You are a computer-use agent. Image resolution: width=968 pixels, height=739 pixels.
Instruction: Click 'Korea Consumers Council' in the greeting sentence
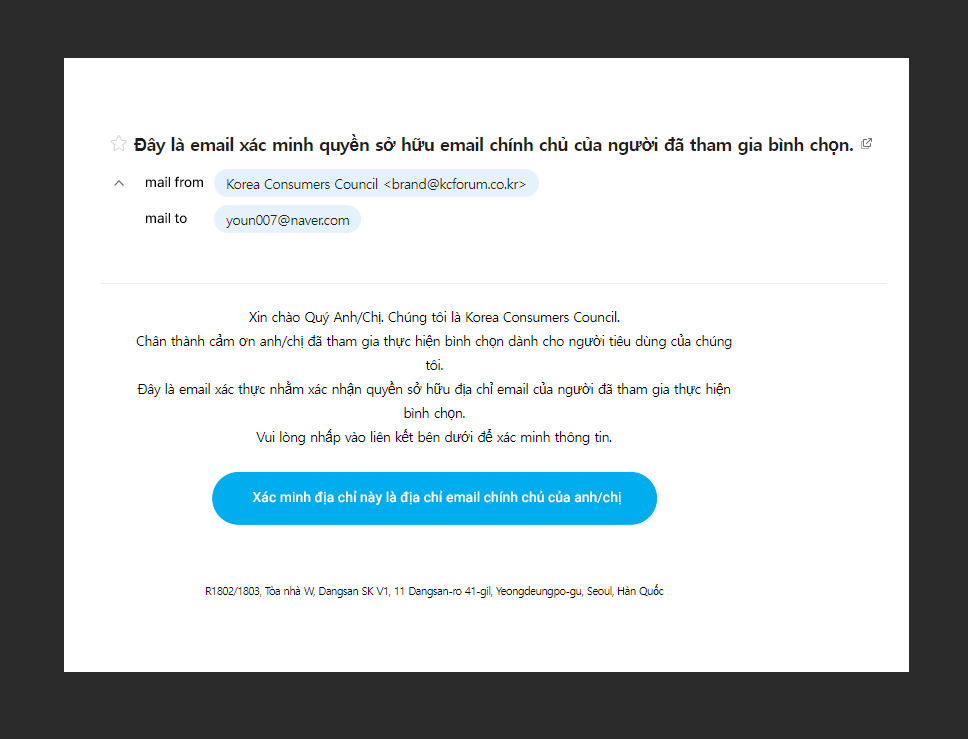click(541, 317)
